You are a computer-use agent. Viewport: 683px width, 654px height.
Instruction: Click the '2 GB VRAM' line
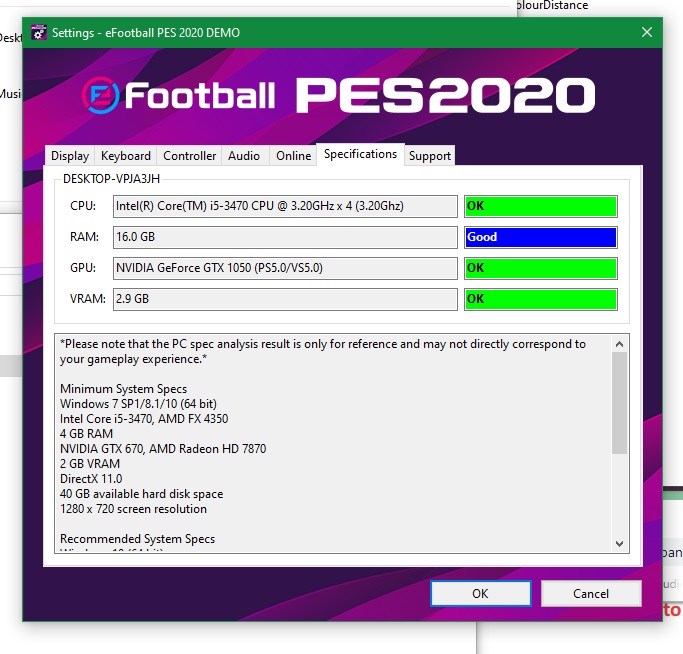[x=90, y=464]
